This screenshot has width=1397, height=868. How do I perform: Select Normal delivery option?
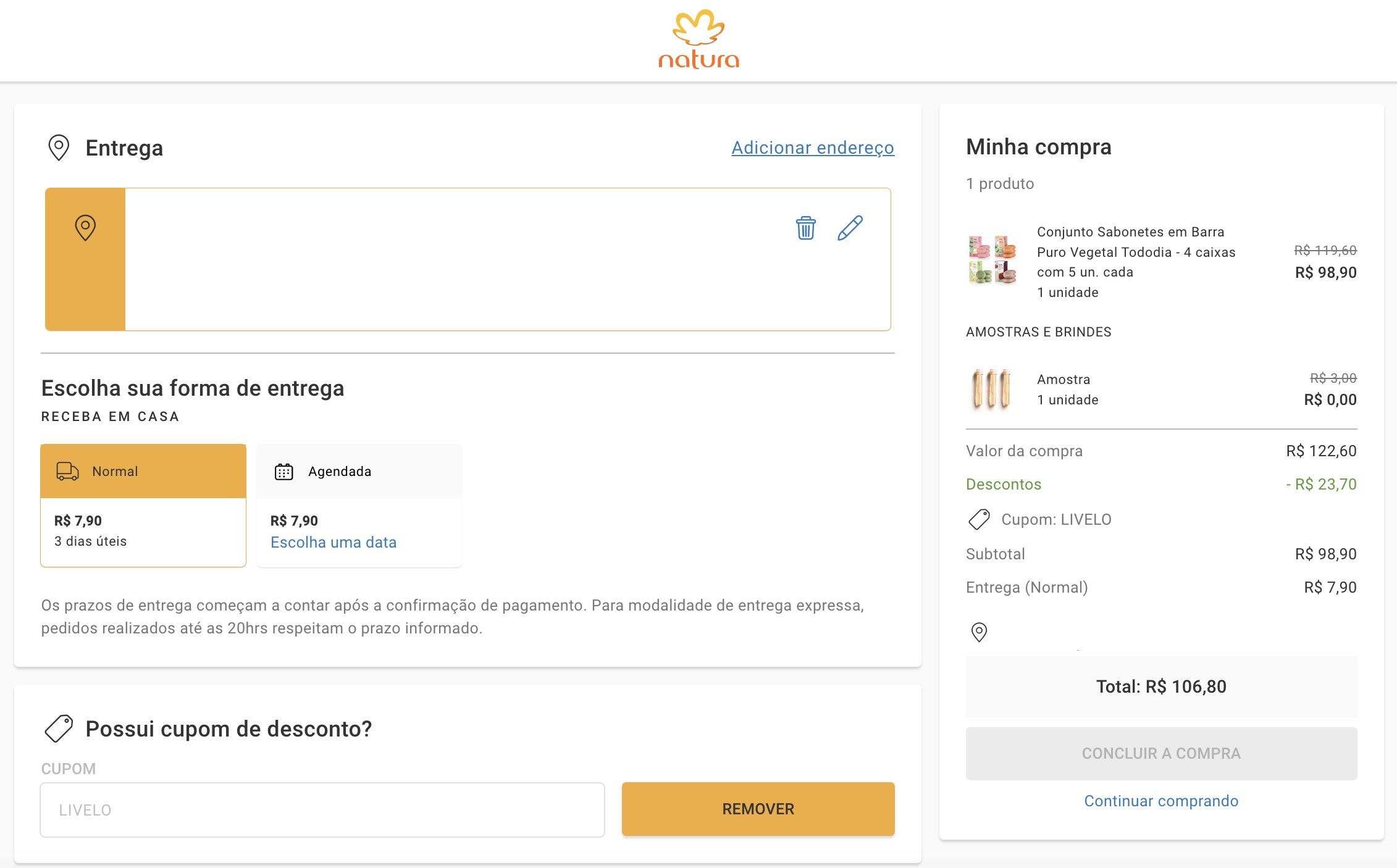point(143,505)
